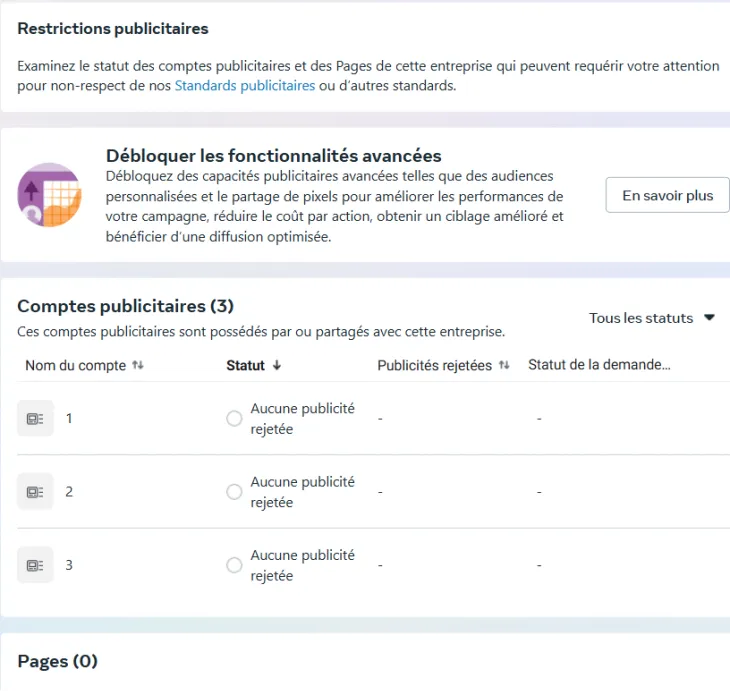
Task: Select status circle for account 1
Action: (x=234, y=419)
